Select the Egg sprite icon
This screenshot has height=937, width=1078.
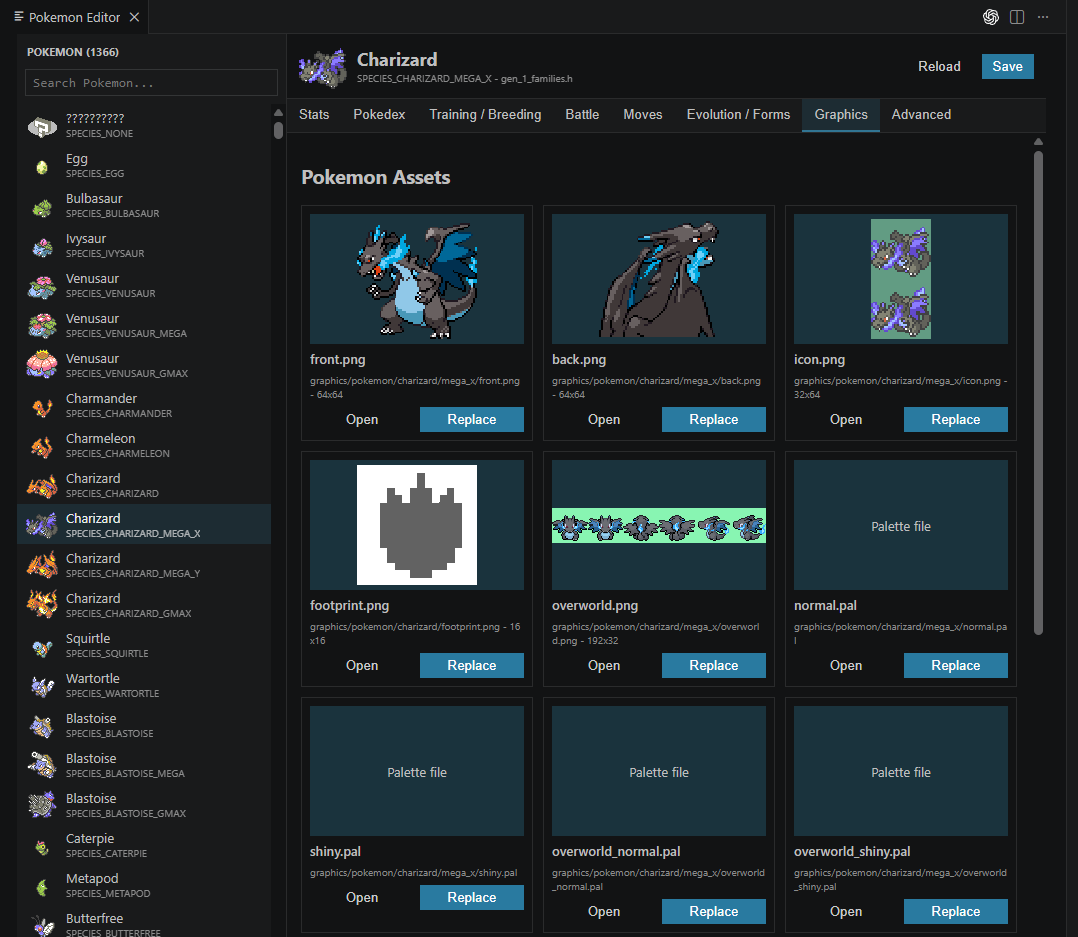42,166
